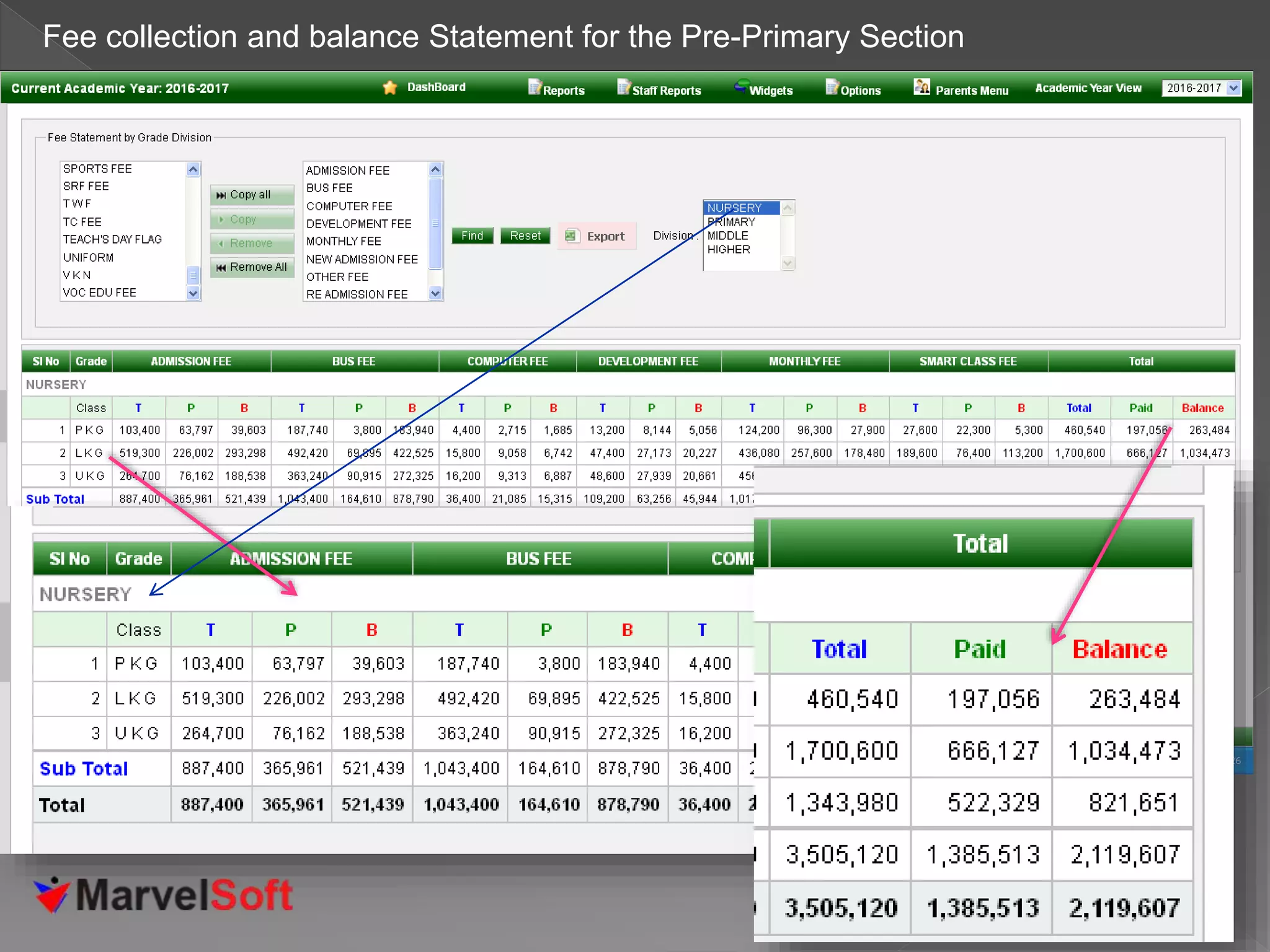Select NURSERY in Division list
Image resolution: width=1270 pixels, height=952 pixels.
(741, 208)
